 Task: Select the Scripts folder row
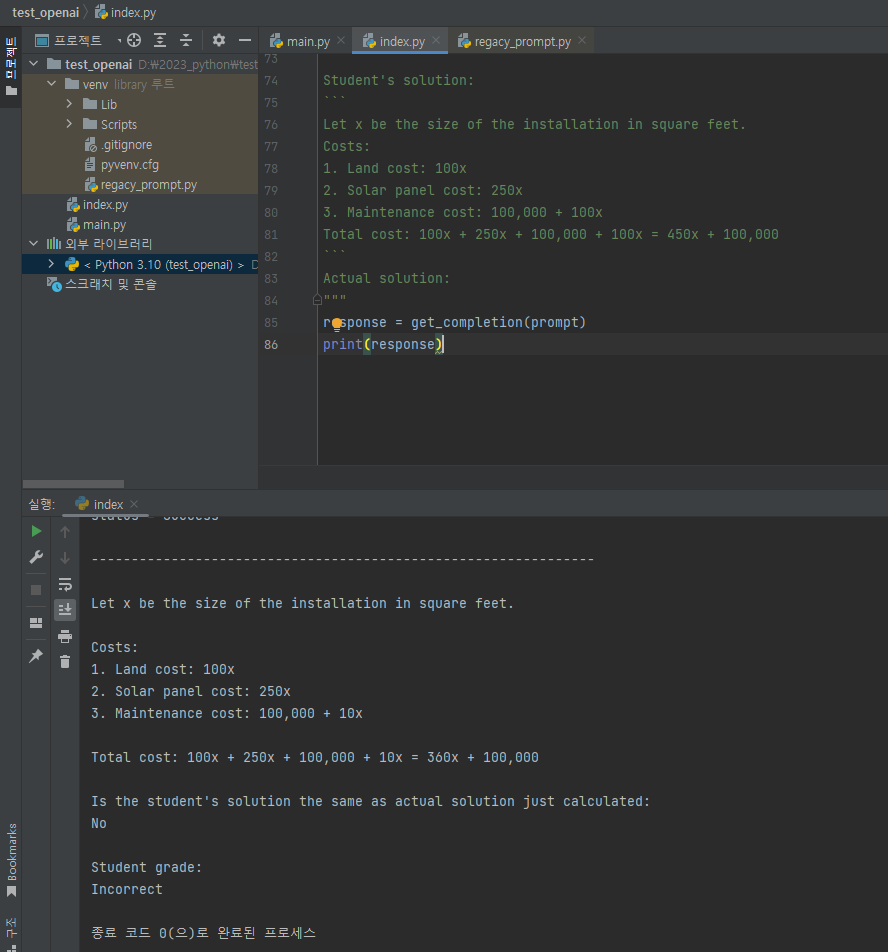140,124
